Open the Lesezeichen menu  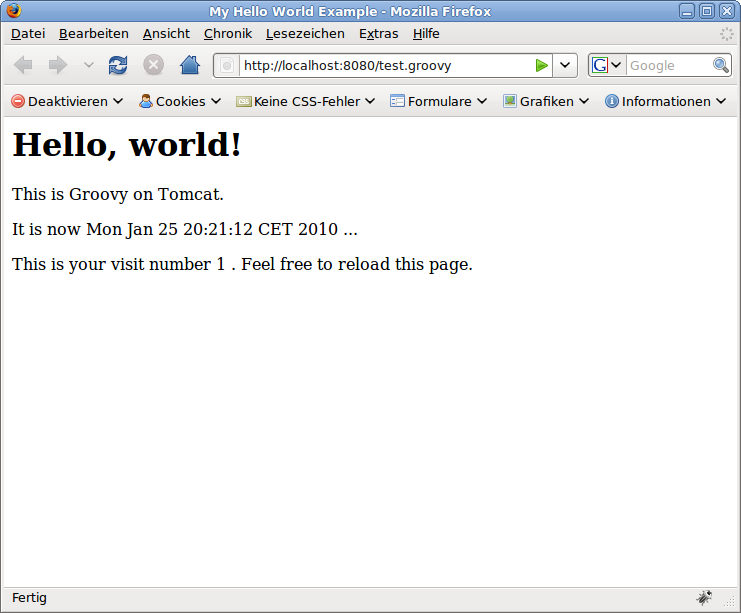coord(305,34)
